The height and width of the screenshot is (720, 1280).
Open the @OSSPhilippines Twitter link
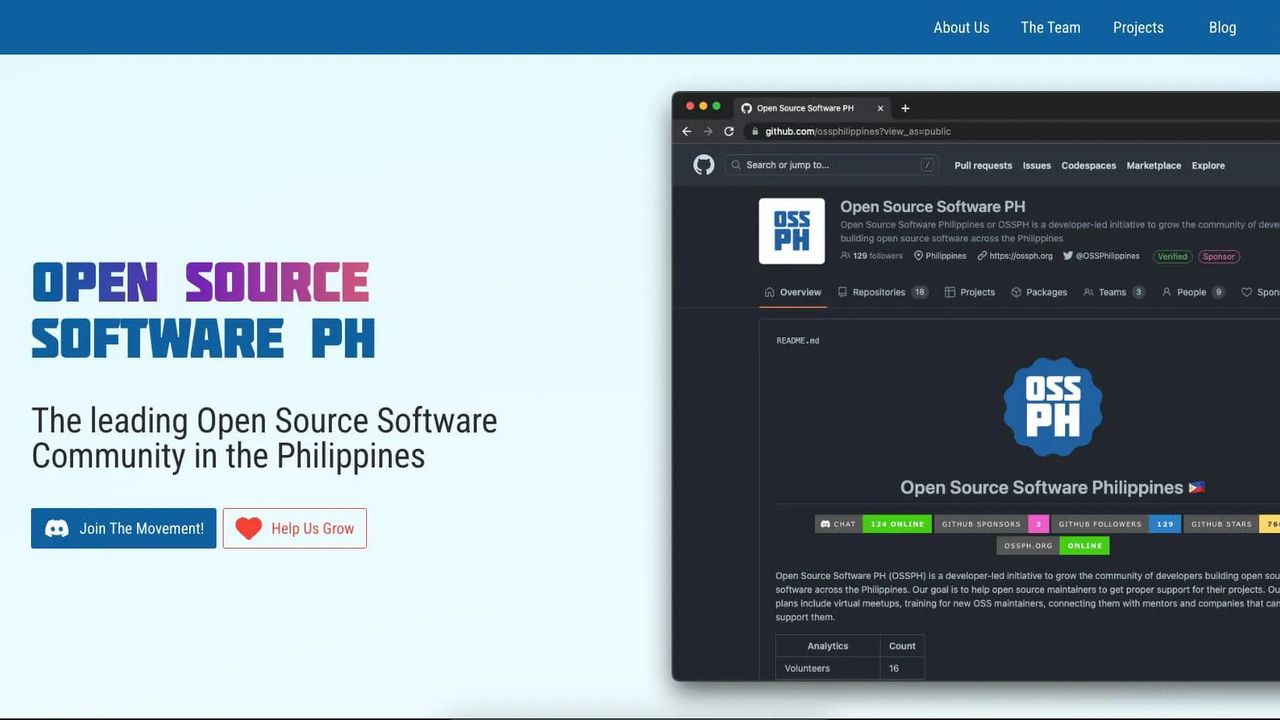(1101, 256)
